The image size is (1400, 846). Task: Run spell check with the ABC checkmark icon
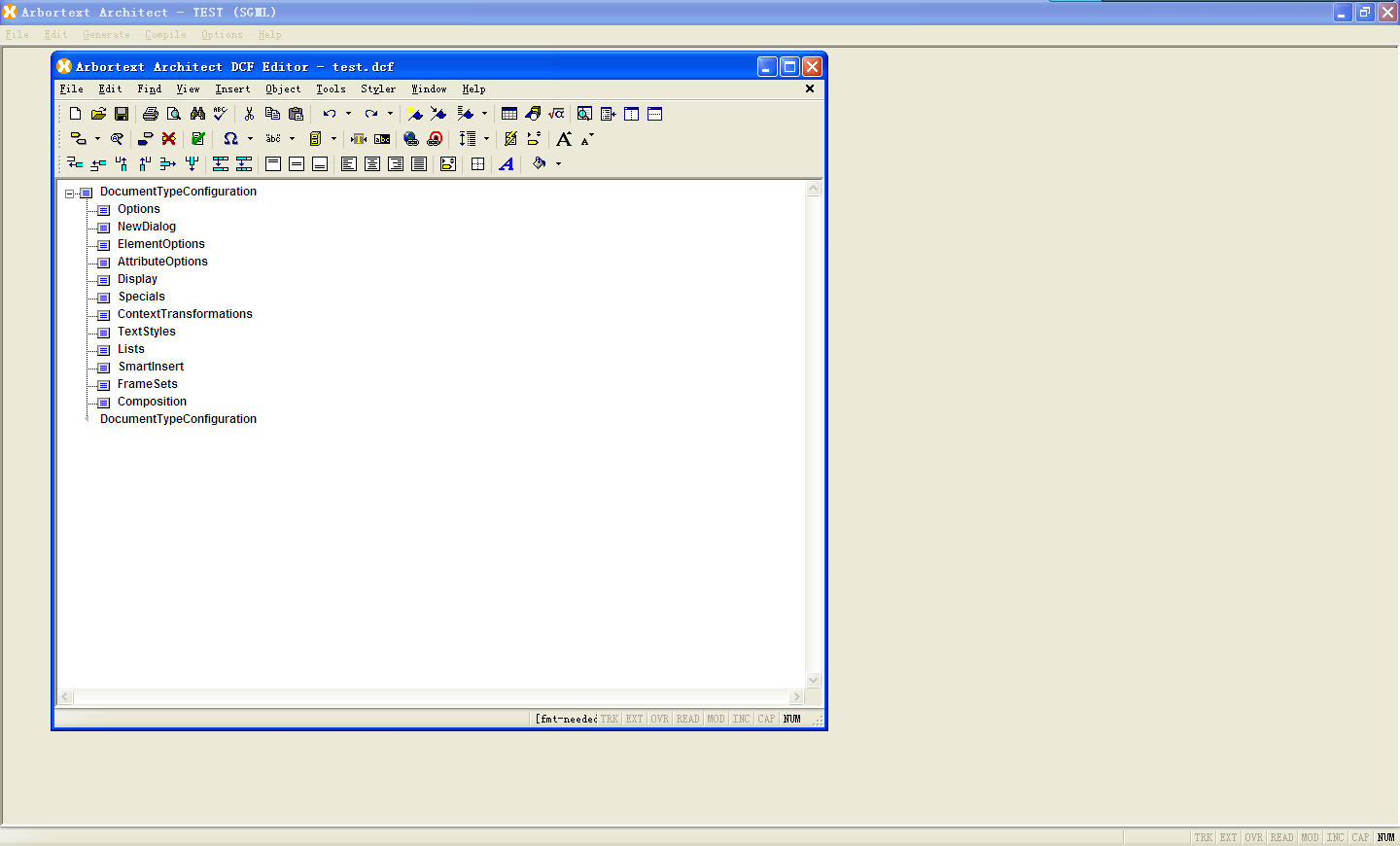tap(221, 114)
